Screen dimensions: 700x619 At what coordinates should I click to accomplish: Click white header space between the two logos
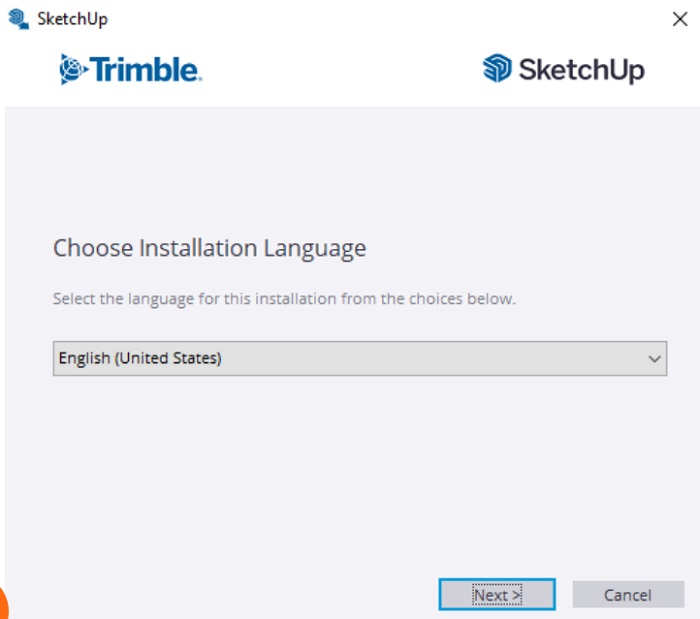340,69
